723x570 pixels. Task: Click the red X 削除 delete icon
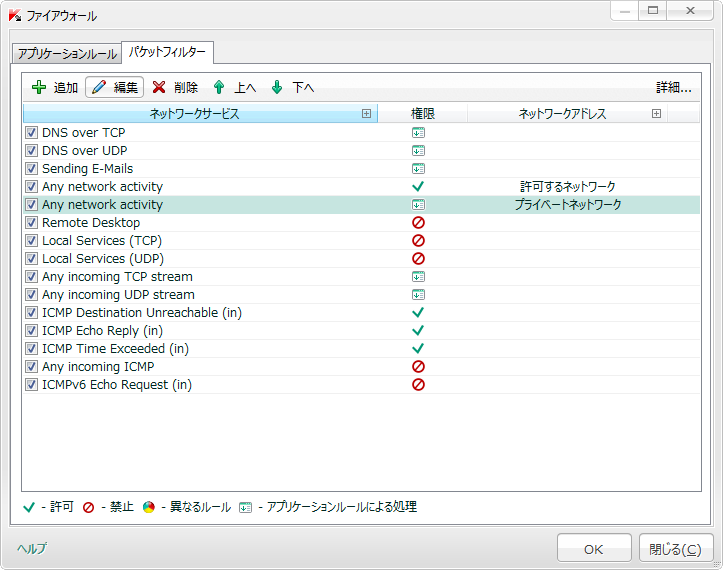[159, 88]
